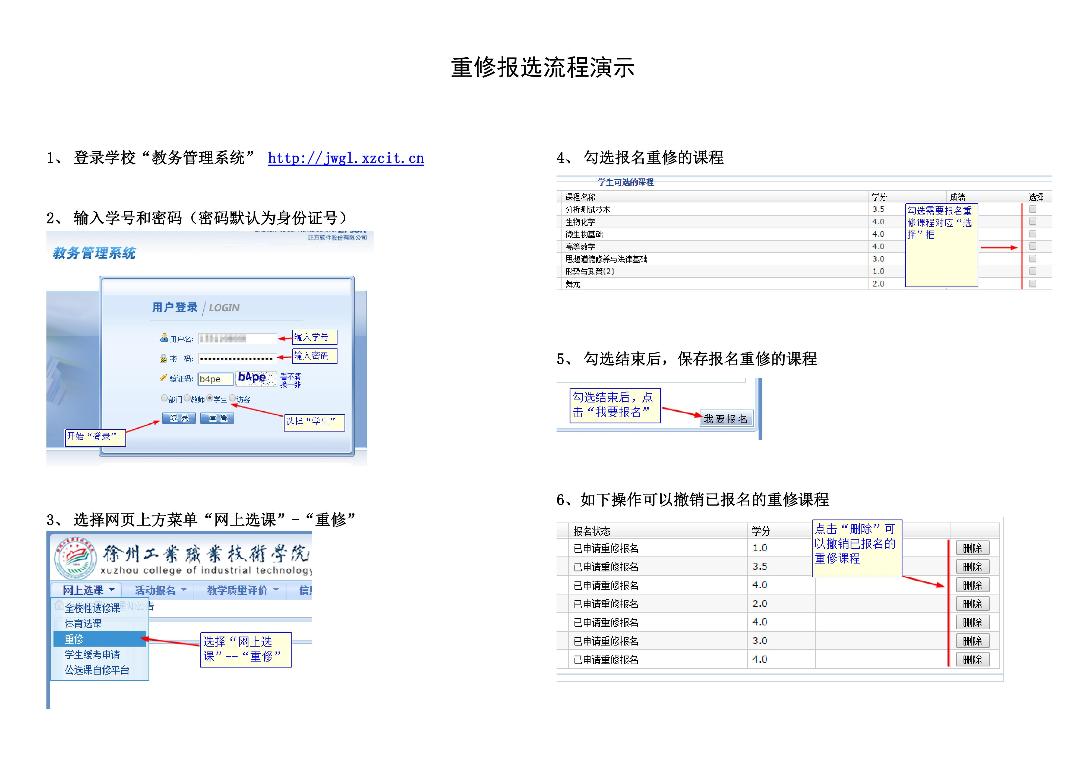Viewport: 1086px width, 768px height.
Task: Click 删除 for the 3.5 credit registration
Action: (972, 567)
